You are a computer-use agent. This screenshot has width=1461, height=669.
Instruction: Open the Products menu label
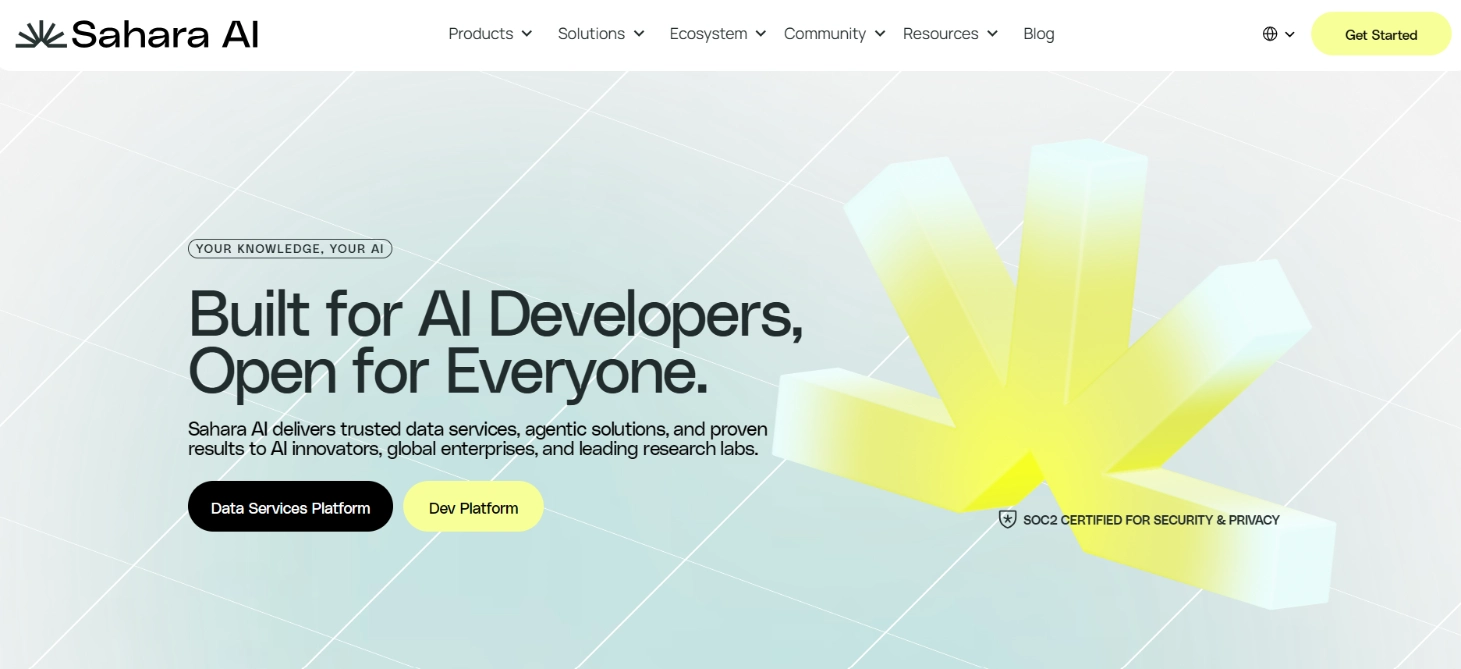480,34
